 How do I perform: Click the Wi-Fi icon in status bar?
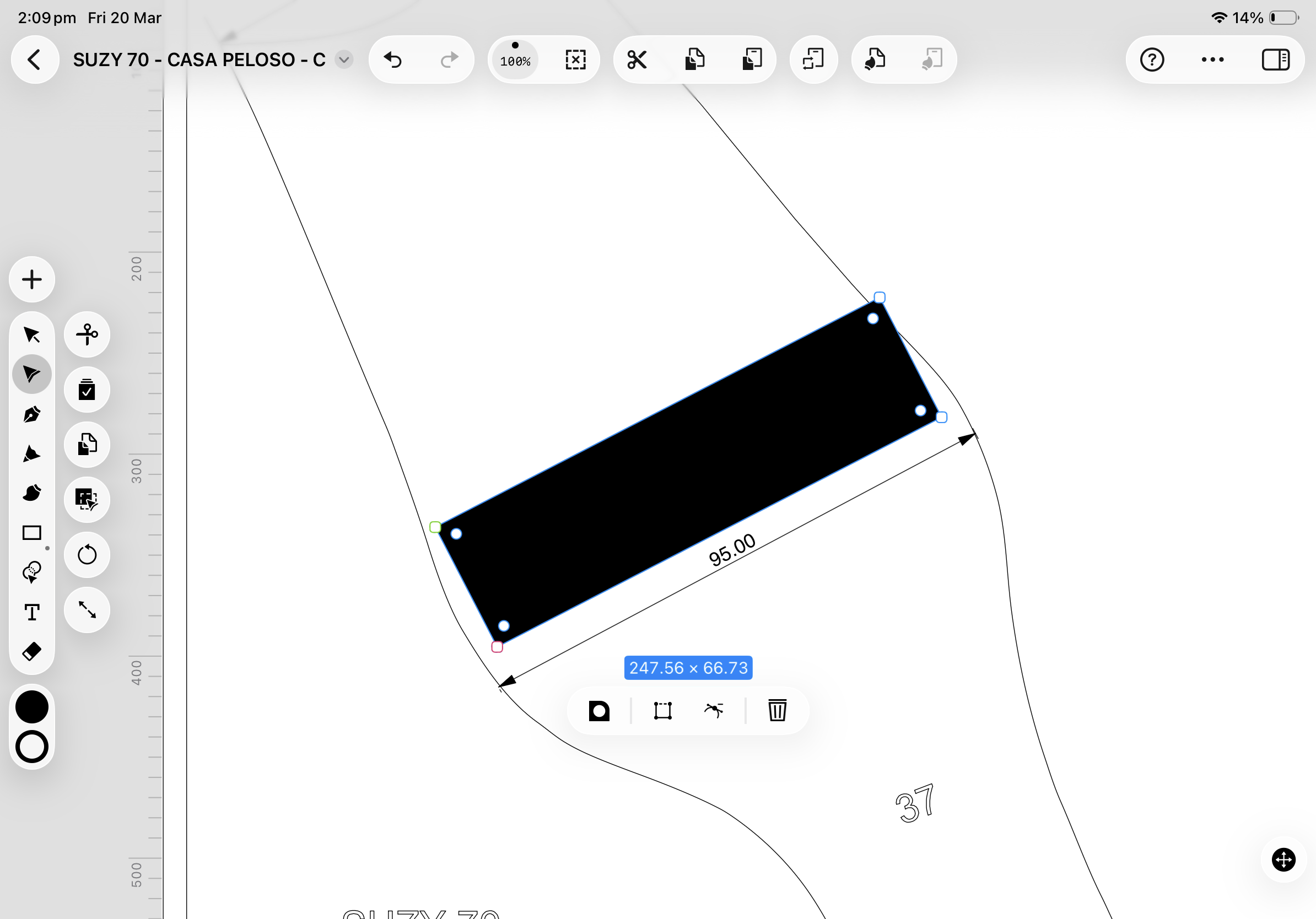click(x=1218, y=18)
